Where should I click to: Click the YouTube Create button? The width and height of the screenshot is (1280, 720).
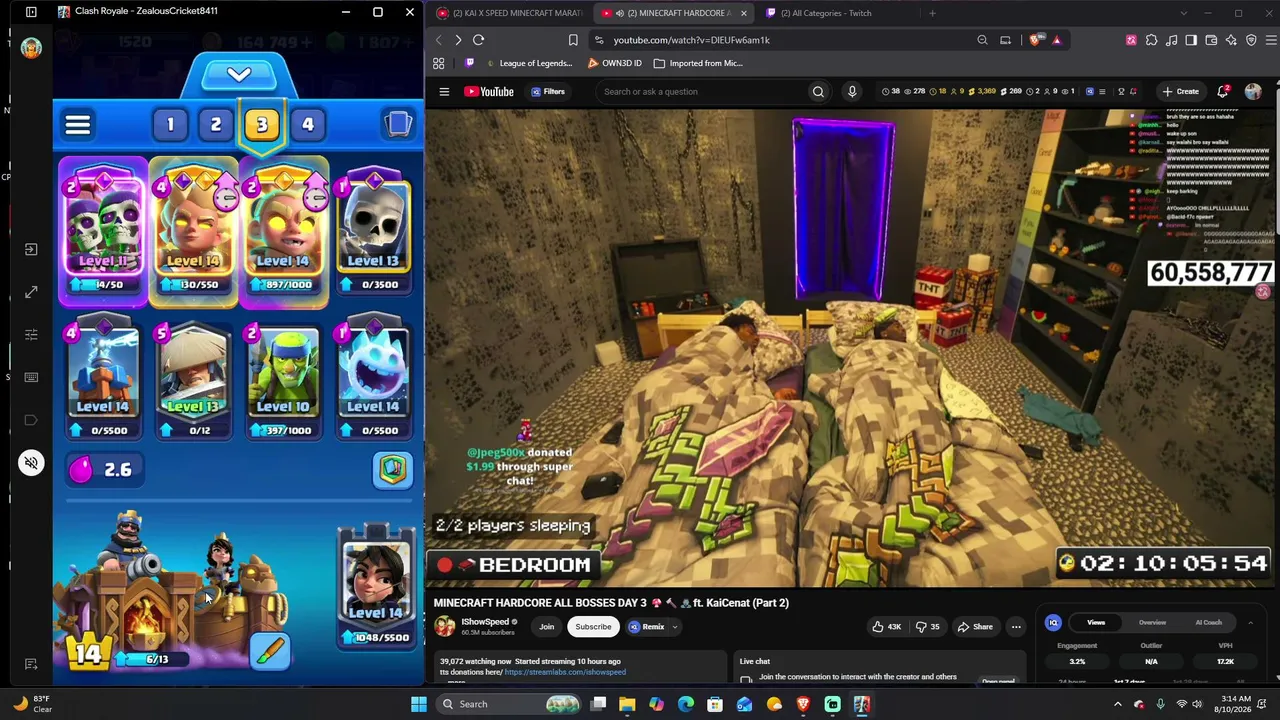[x=1181, y=92]
